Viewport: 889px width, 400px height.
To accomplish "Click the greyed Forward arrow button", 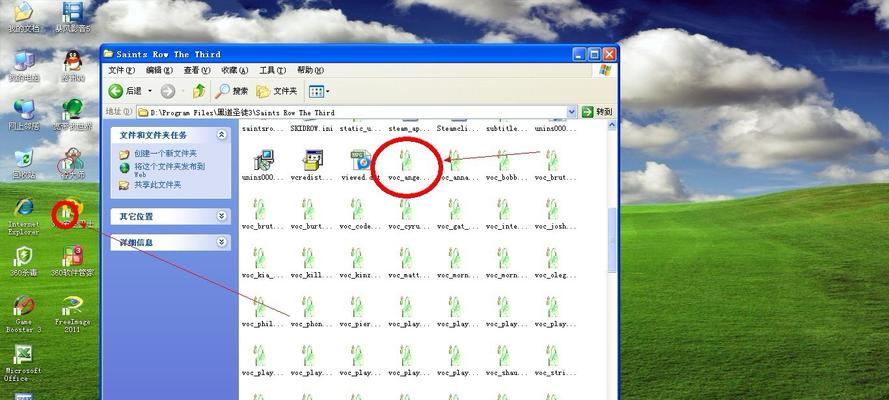I will click(x=168, y=91).
